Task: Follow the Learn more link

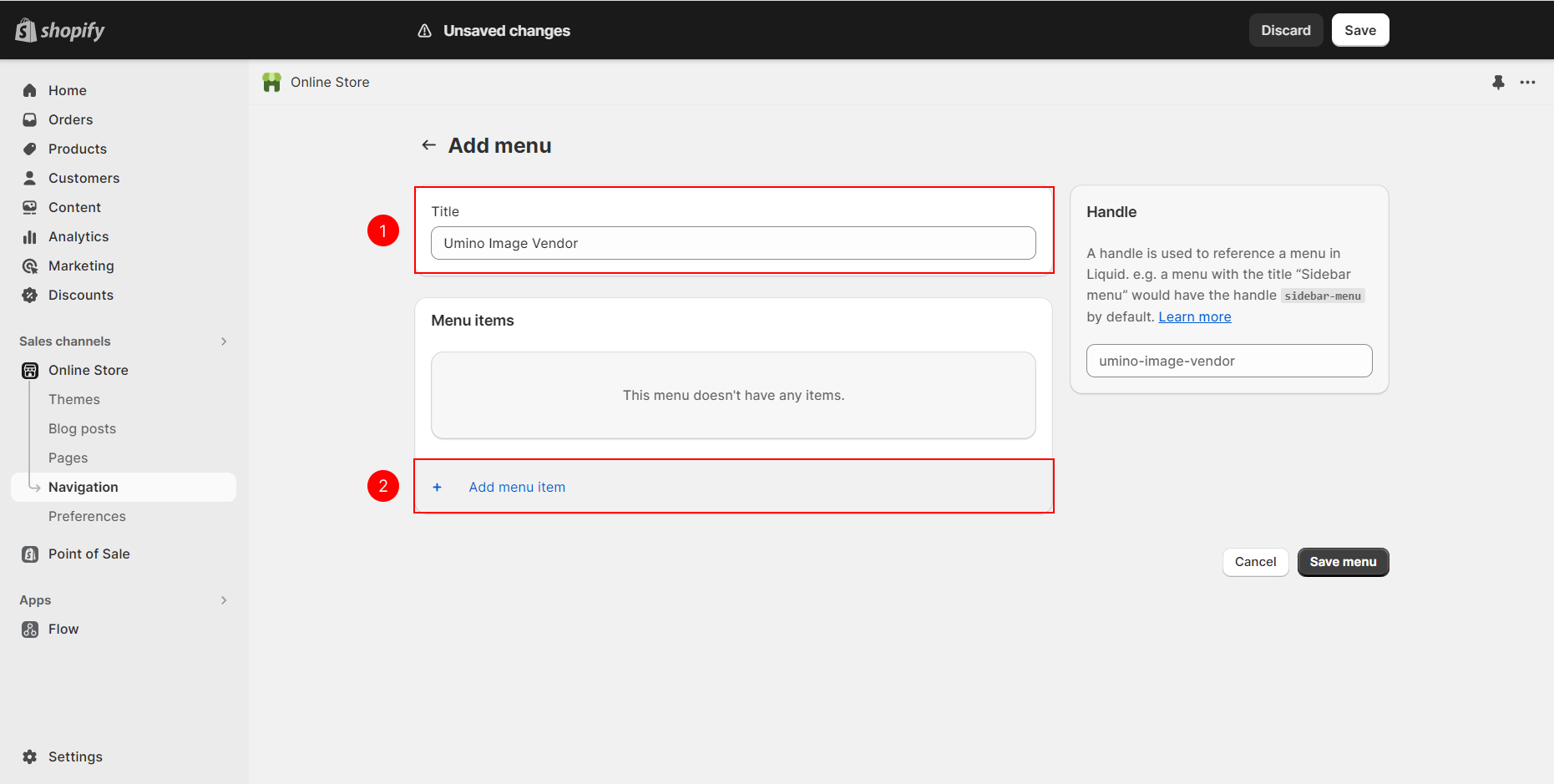Action: coord(1194,316)
